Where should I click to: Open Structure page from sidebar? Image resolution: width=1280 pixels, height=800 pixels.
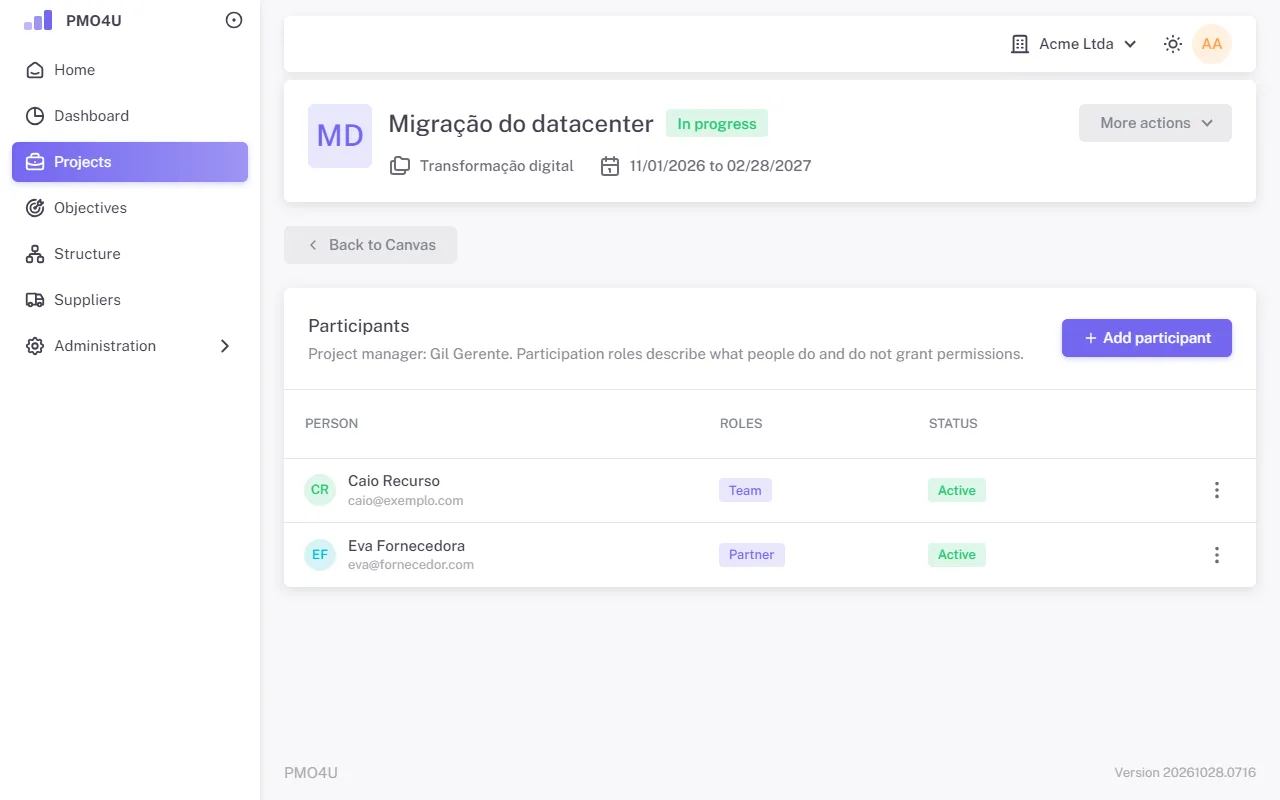pos(130,254)
